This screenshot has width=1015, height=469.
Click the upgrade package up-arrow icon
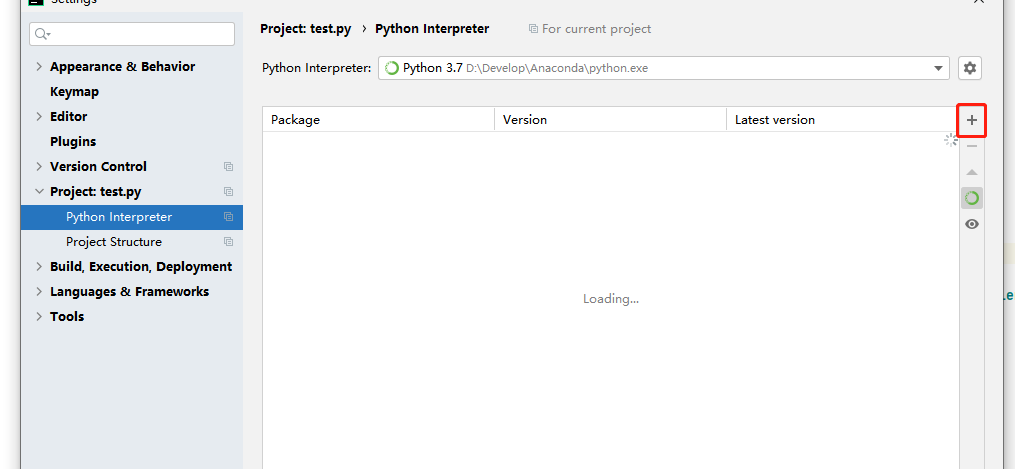tap(972, 172)
